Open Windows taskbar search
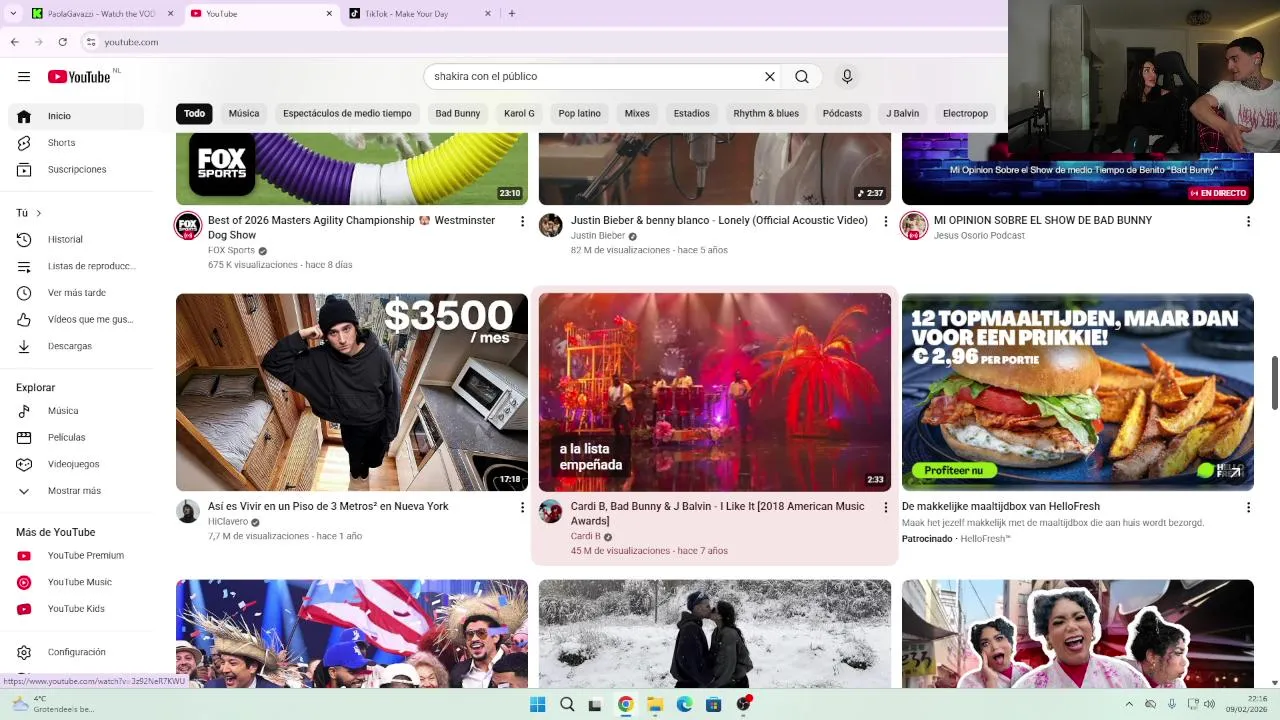 coord(567,704)
